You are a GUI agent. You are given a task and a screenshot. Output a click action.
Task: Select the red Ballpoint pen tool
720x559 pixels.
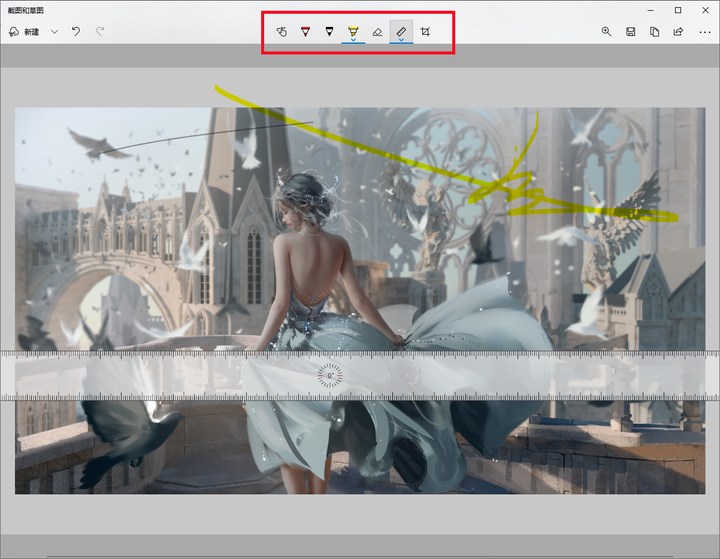click(x=305, y=32)
